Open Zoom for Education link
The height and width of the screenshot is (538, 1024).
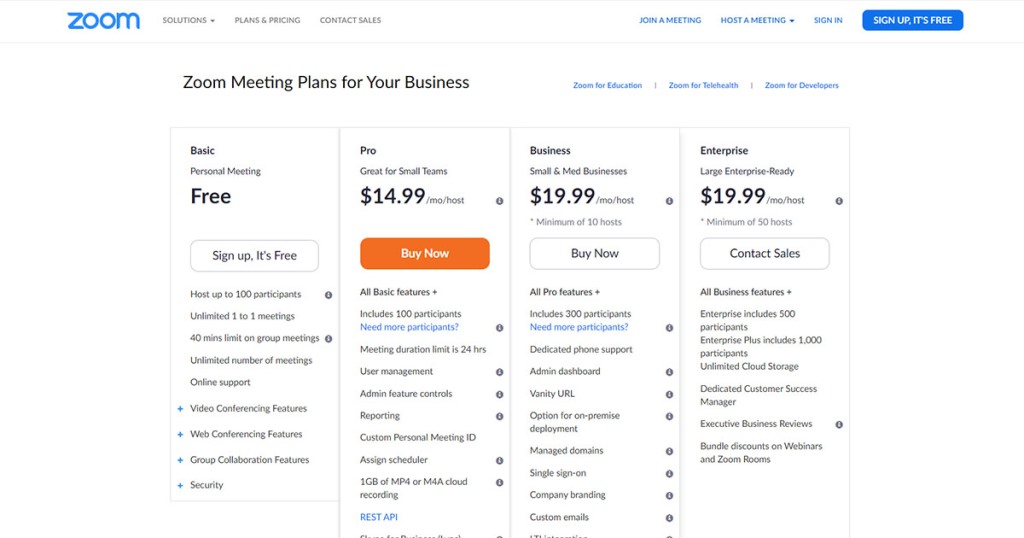607,86
